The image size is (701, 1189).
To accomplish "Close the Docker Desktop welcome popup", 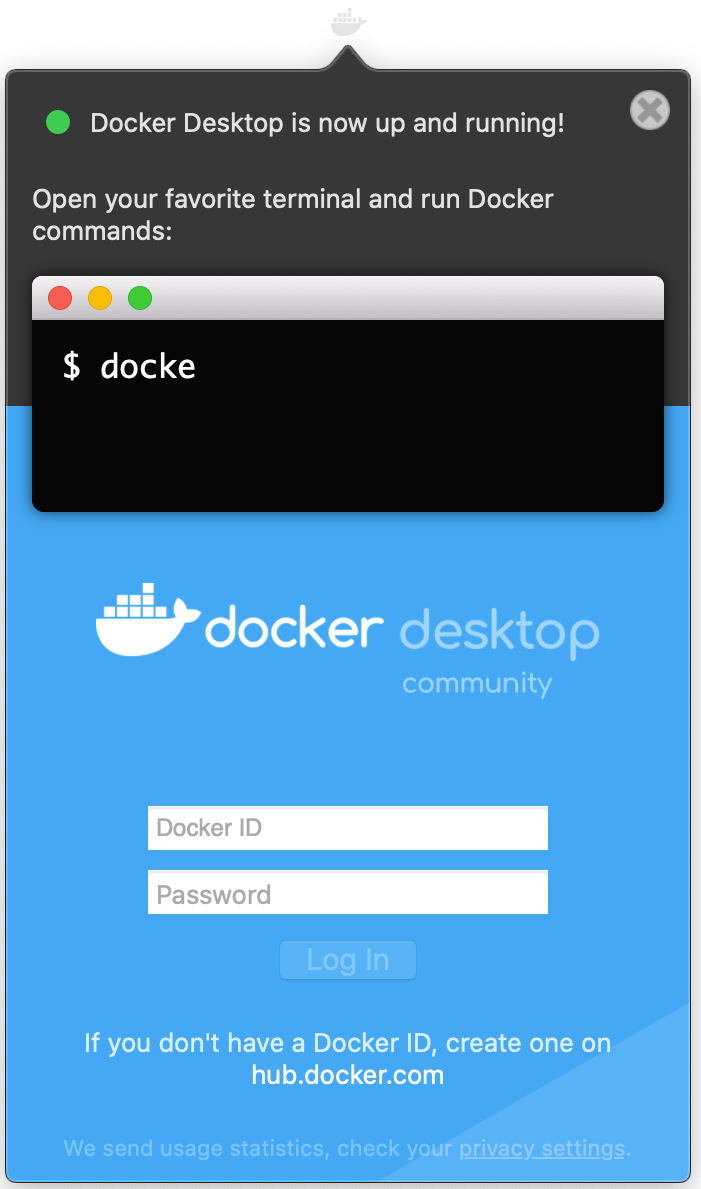I will pyautogui.click(x=650, y=110).
